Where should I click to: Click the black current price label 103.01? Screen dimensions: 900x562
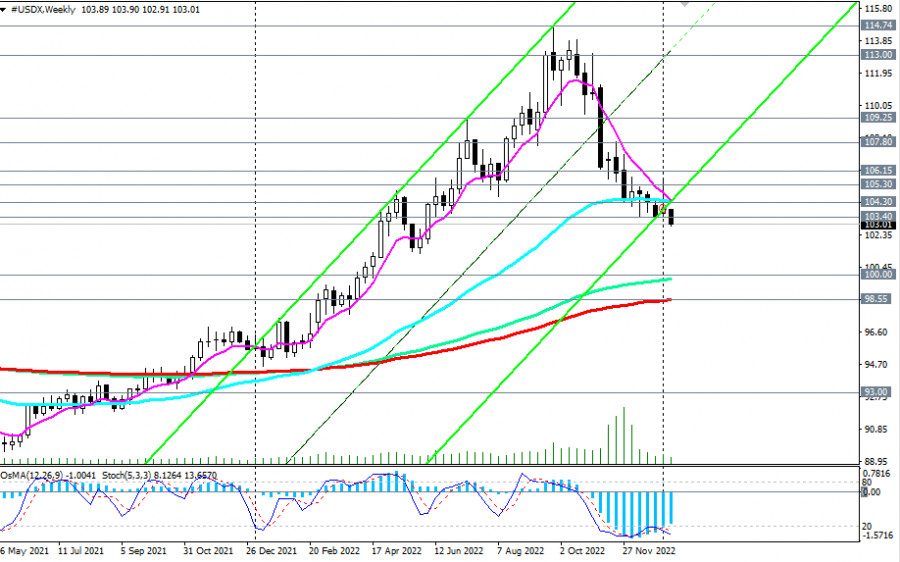pyautogui.click(x=878, y=225)
